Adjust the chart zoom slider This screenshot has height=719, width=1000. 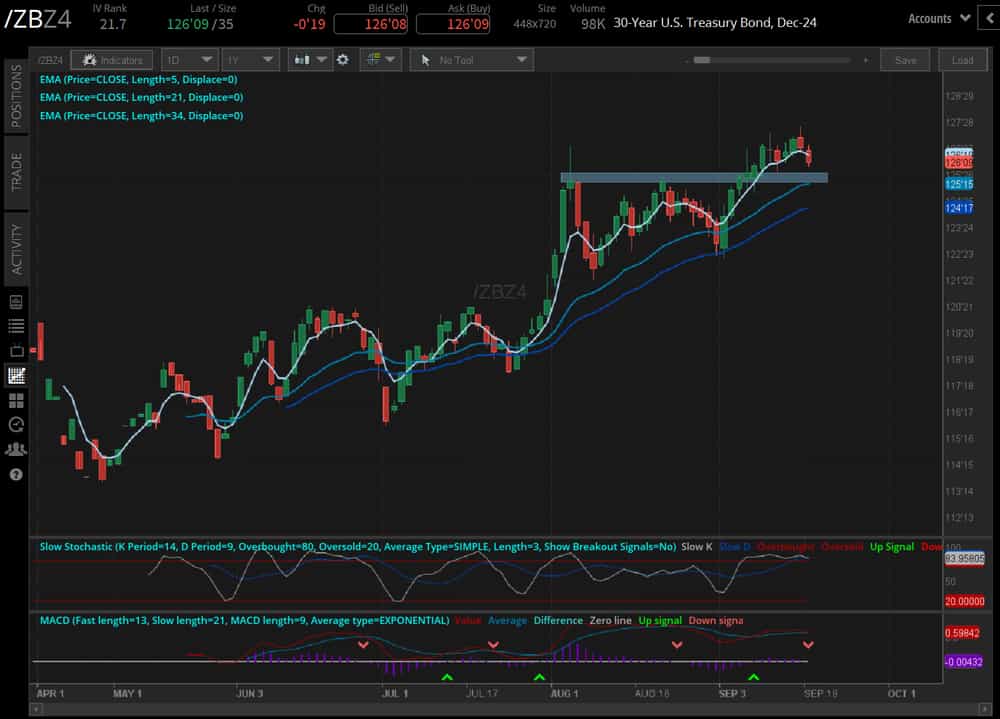[702, 60]
